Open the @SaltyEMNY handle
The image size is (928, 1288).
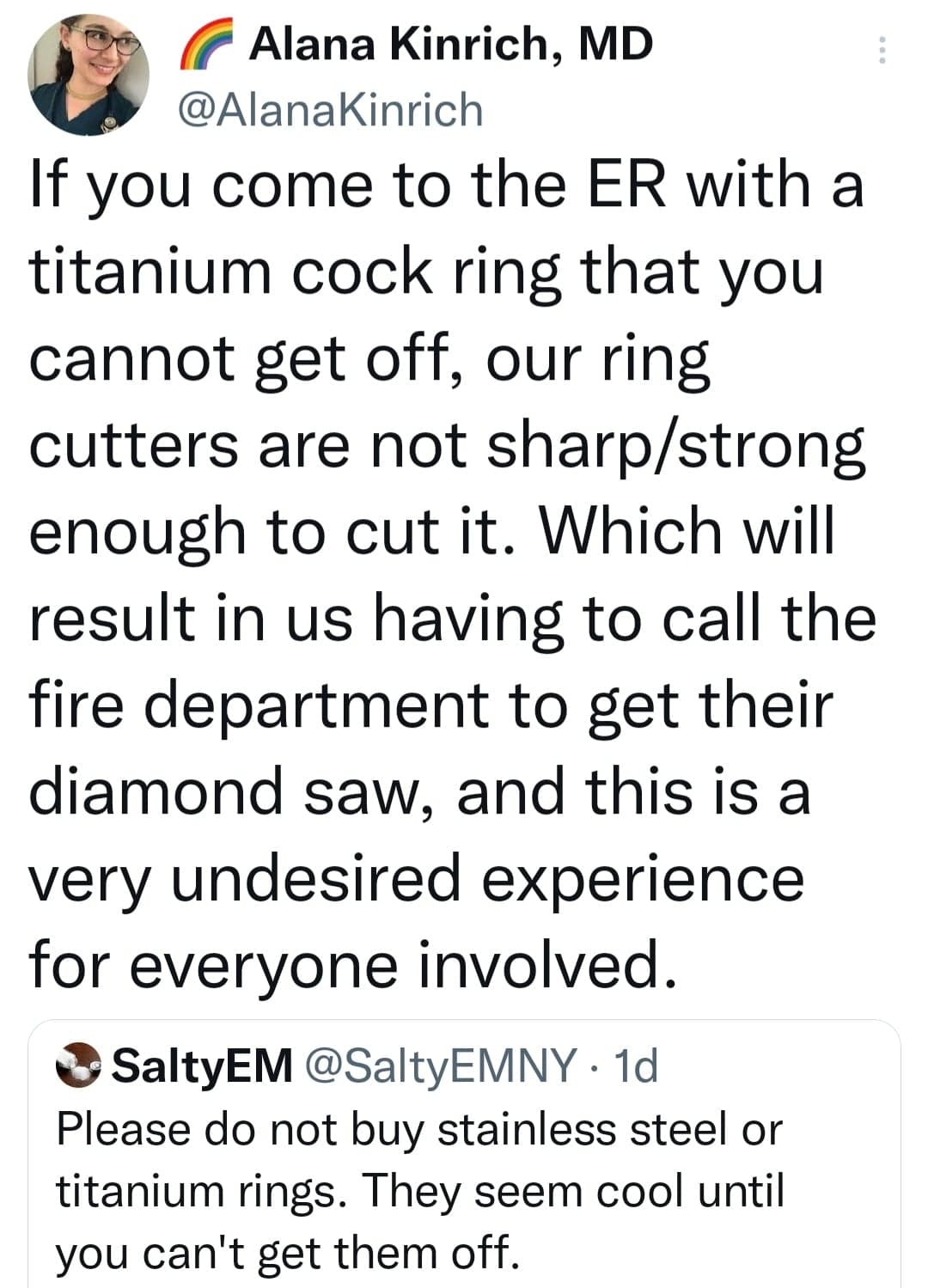[x=441, y=1066]
